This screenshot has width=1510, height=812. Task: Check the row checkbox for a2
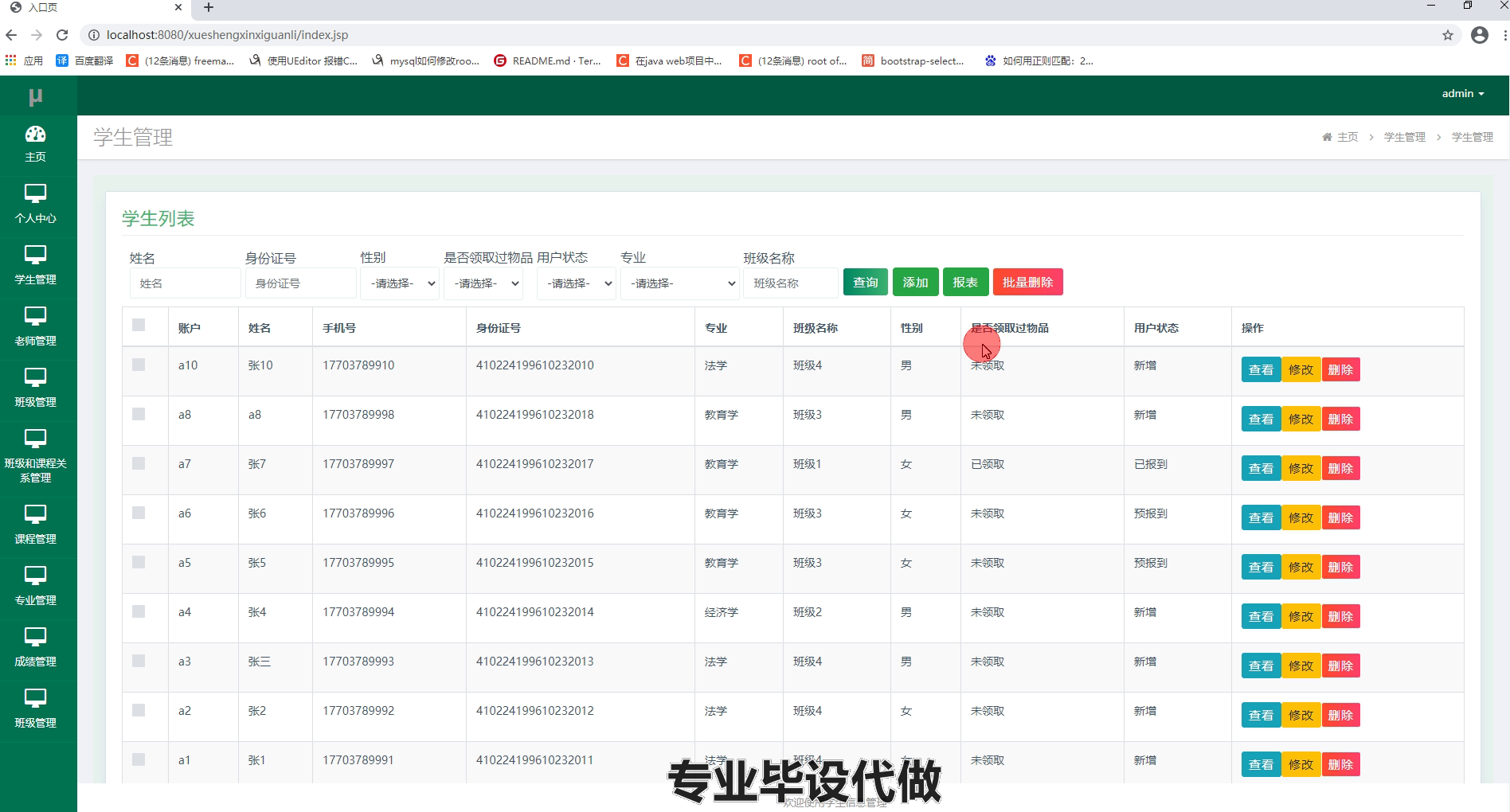[x=139, y=710]
